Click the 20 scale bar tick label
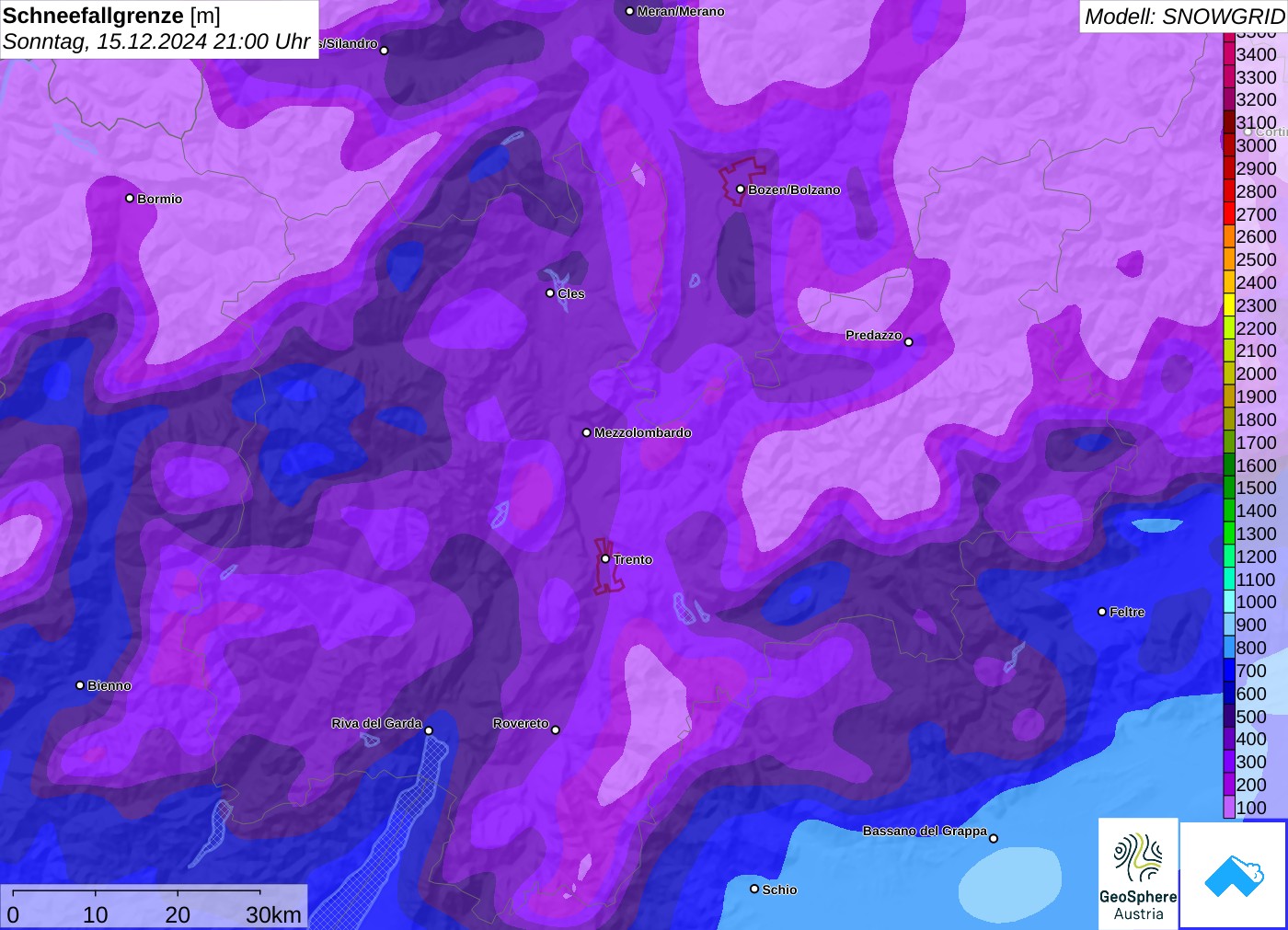Screen dimensions: 1288x930 click(178, 914)
